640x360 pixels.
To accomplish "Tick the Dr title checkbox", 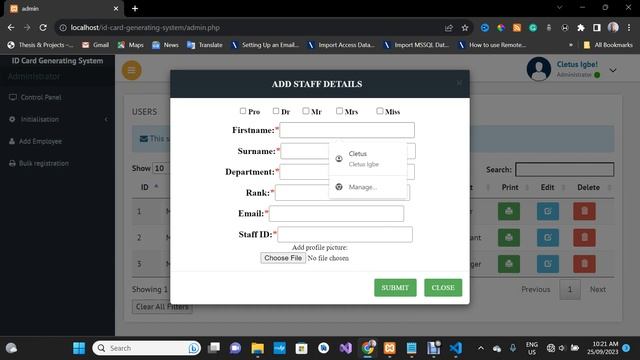I will pos(276,111).
